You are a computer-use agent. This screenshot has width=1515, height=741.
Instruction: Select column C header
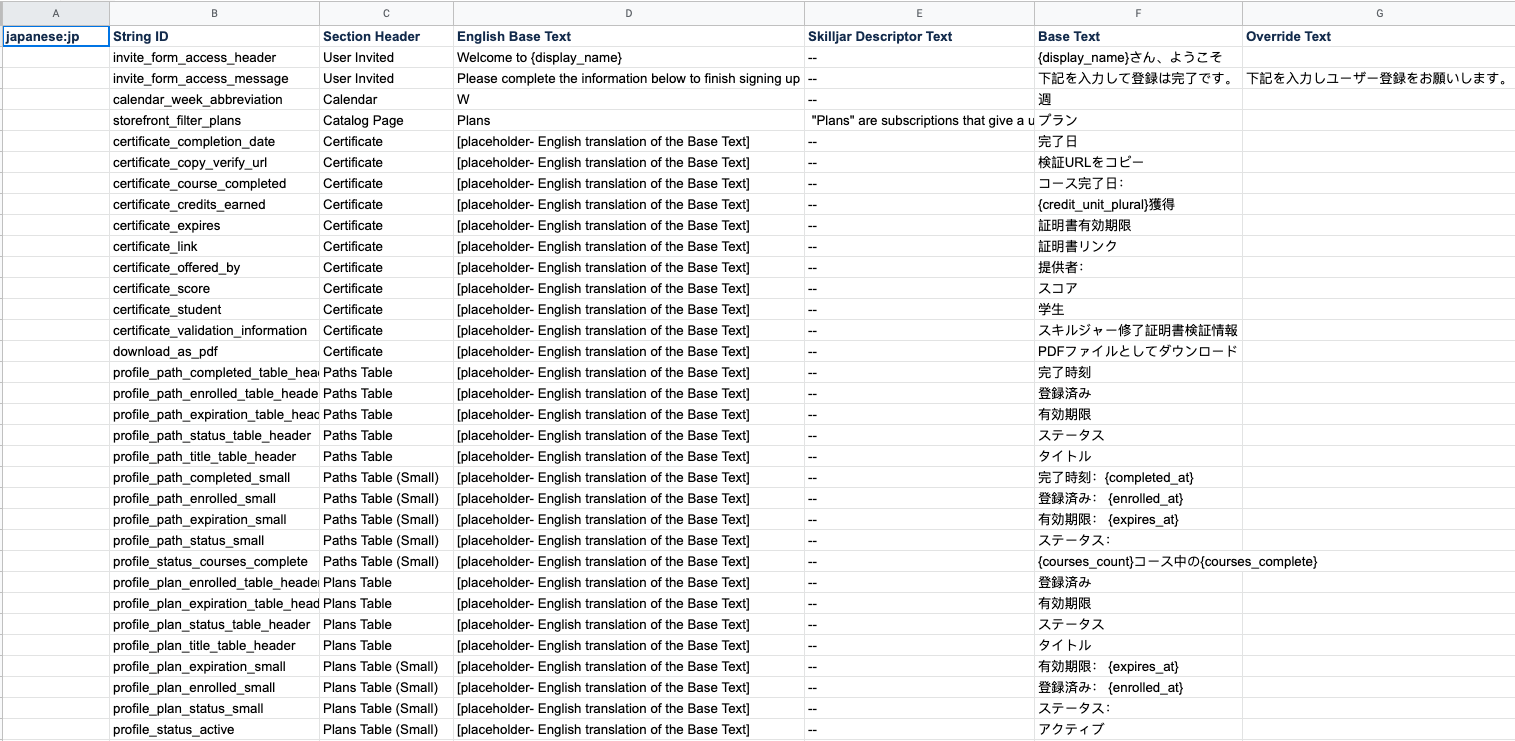[387, 13]
